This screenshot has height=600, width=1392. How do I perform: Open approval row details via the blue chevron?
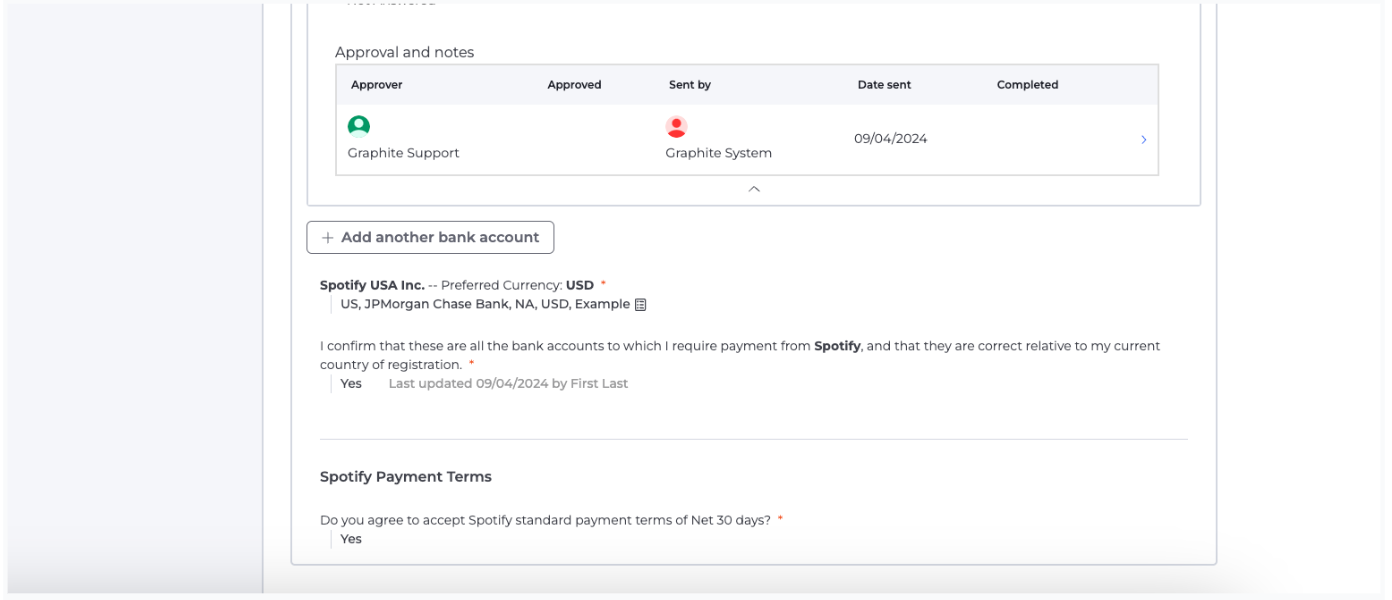click(x=1144, y=139)
